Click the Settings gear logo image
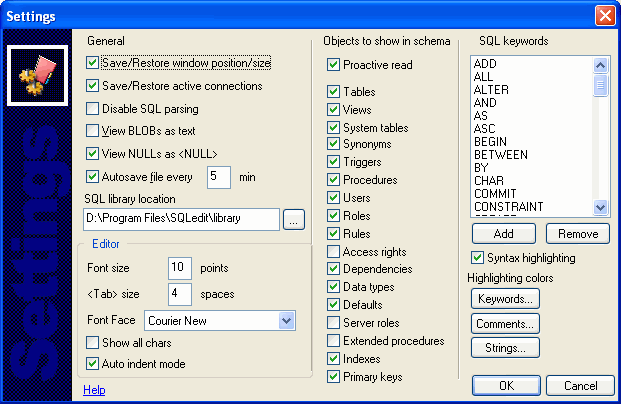Screen dimensions: 621x404 click(x=38, y=76)
